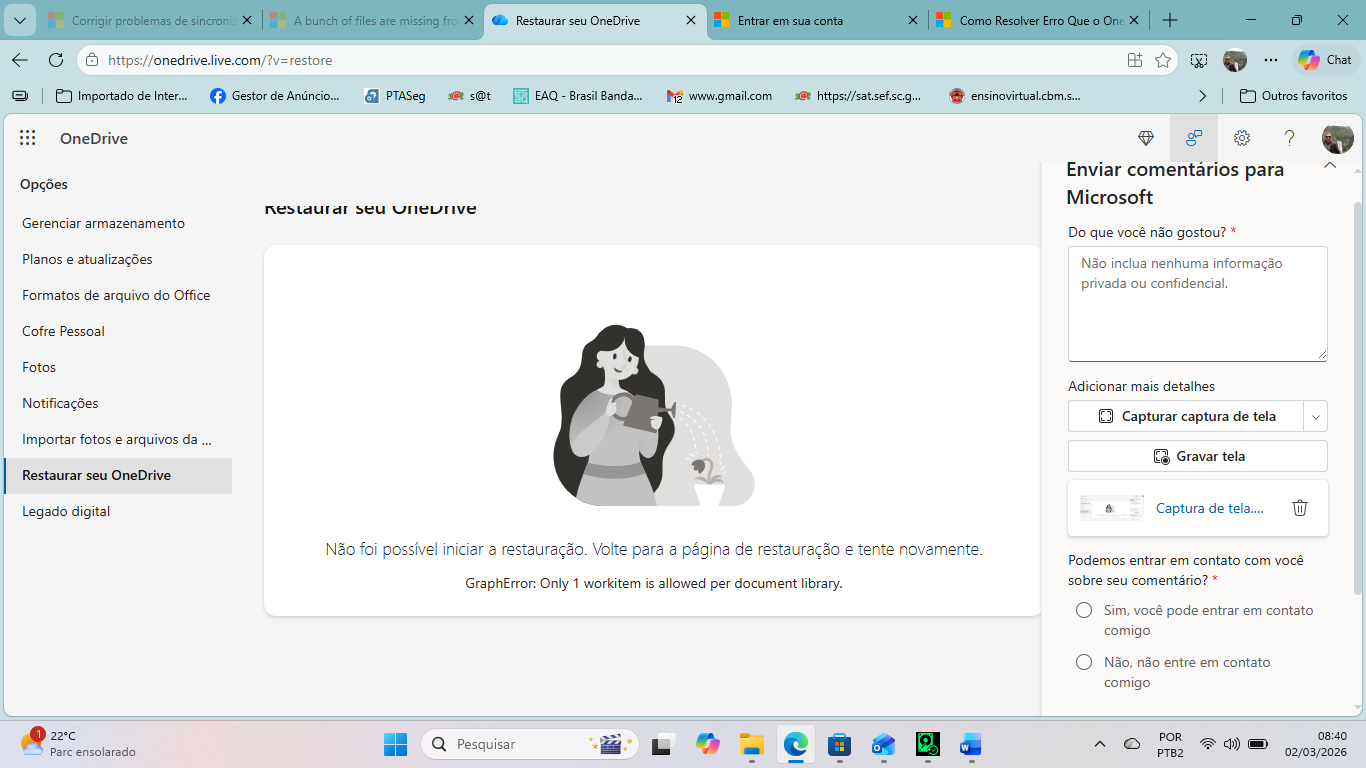This screenshot has width=1366, height=768.
Task: Open the Edge profile picture in toolbar
Action: tap(1235, 60)
